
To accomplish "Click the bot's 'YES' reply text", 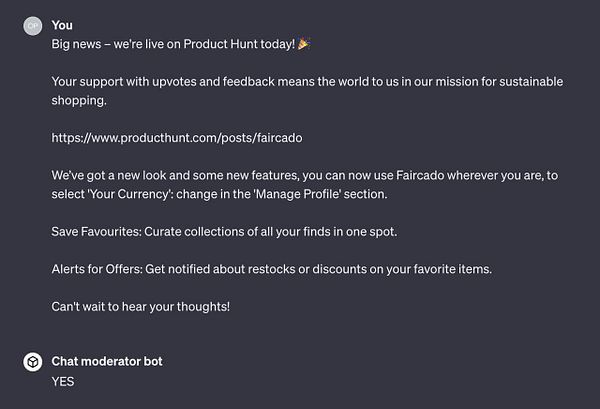I will tap(63, 381).
